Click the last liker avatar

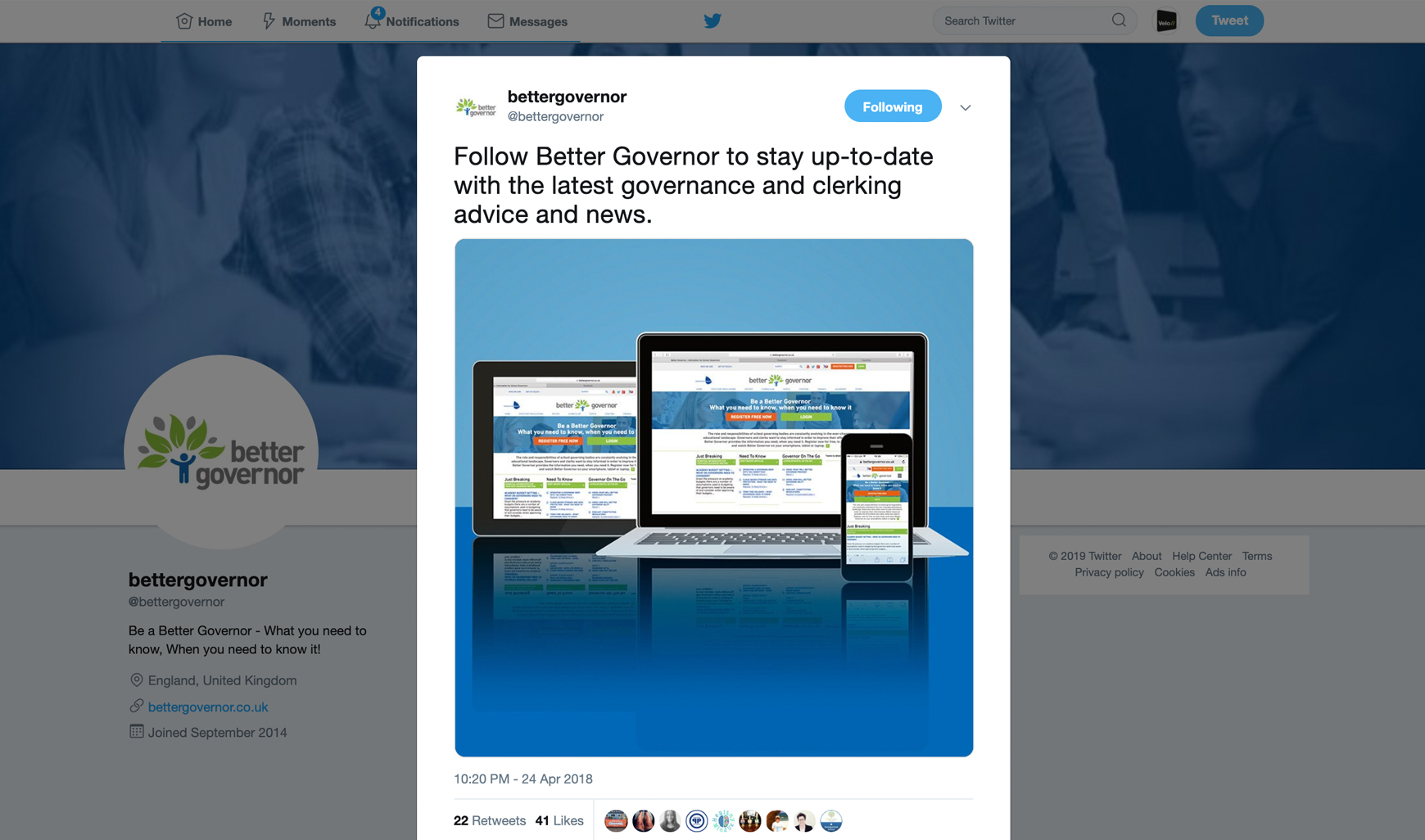pyautogui.click(x=830, y=820)
